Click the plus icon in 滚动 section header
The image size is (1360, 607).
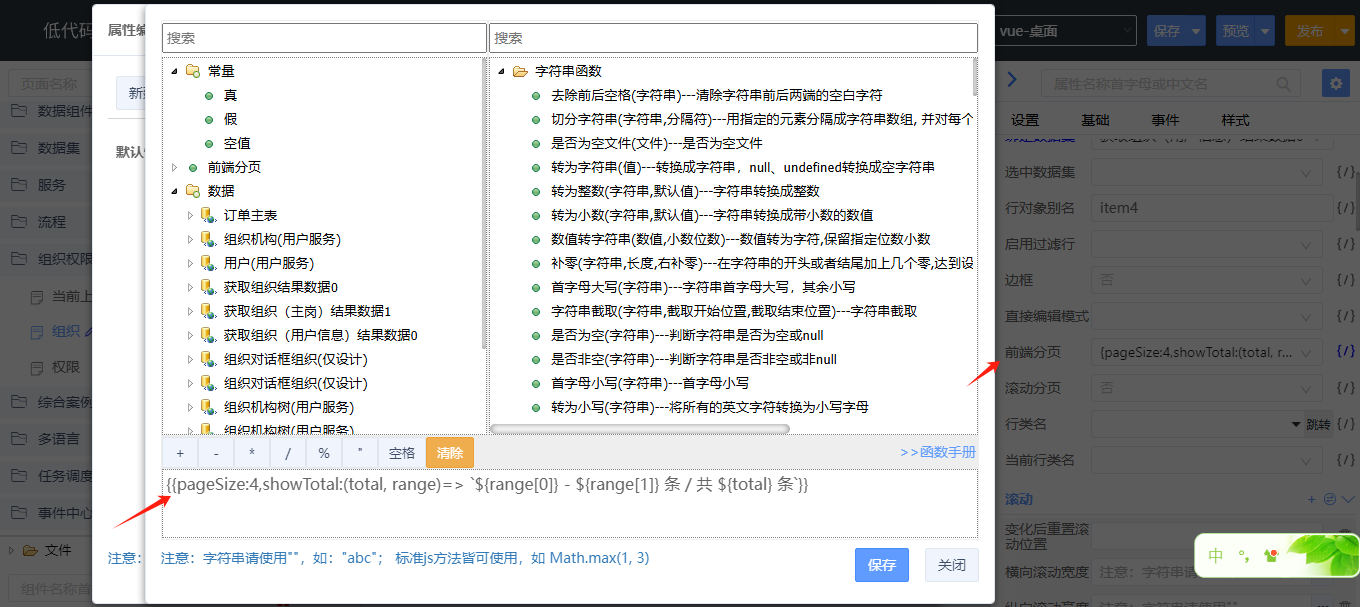tap(1314, 499)
